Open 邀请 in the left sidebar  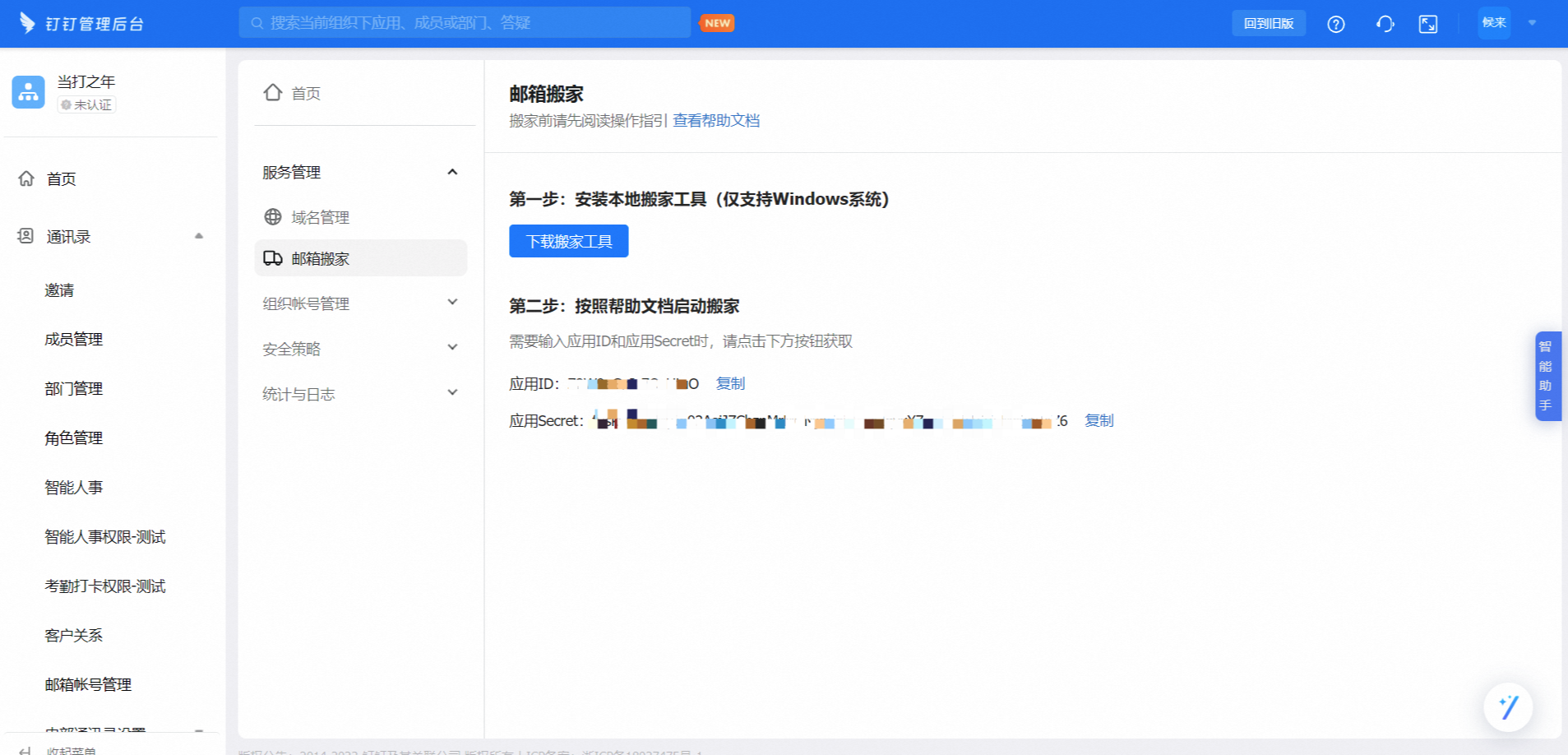59,290
